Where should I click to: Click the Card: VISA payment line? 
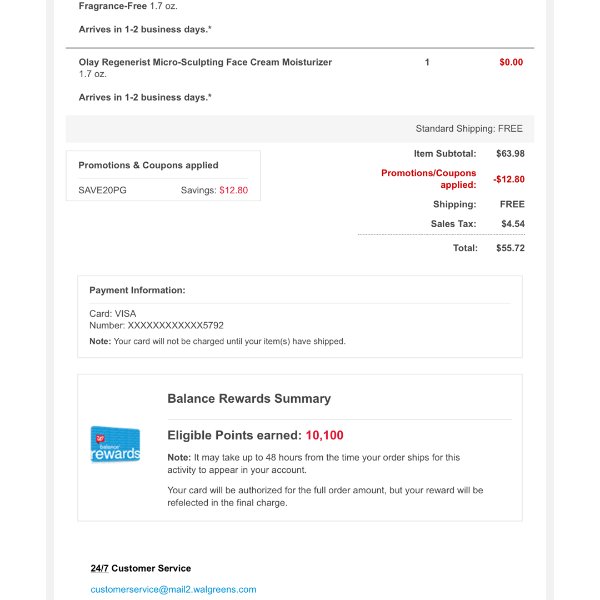(112, 313)
